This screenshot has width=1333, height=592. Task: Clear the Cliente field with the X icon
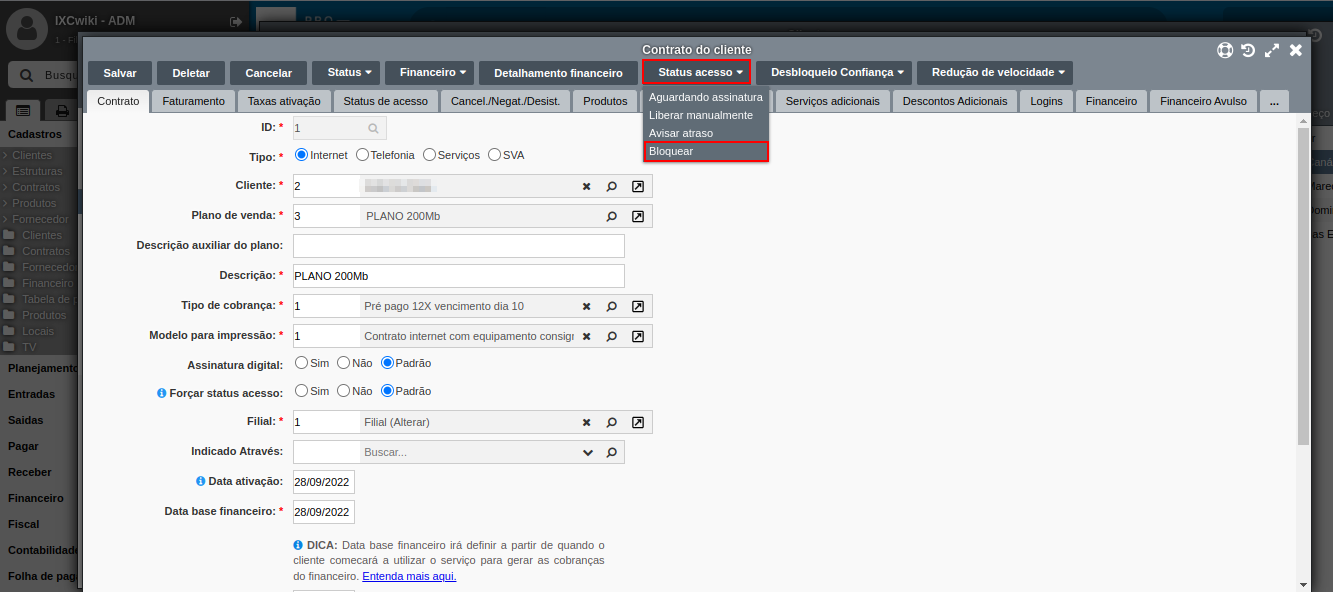pyautogui.click(x=586, y=186)
